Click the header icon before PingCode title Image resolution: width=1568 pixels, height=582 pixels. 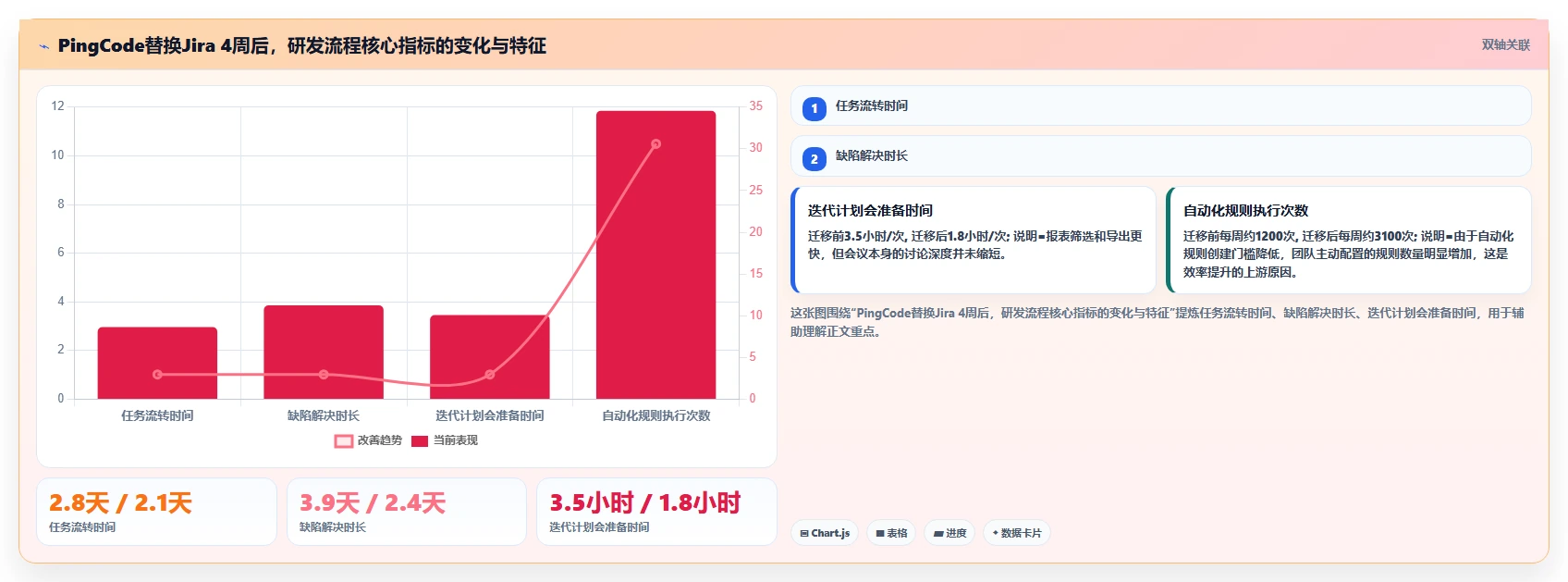[43, 46]
